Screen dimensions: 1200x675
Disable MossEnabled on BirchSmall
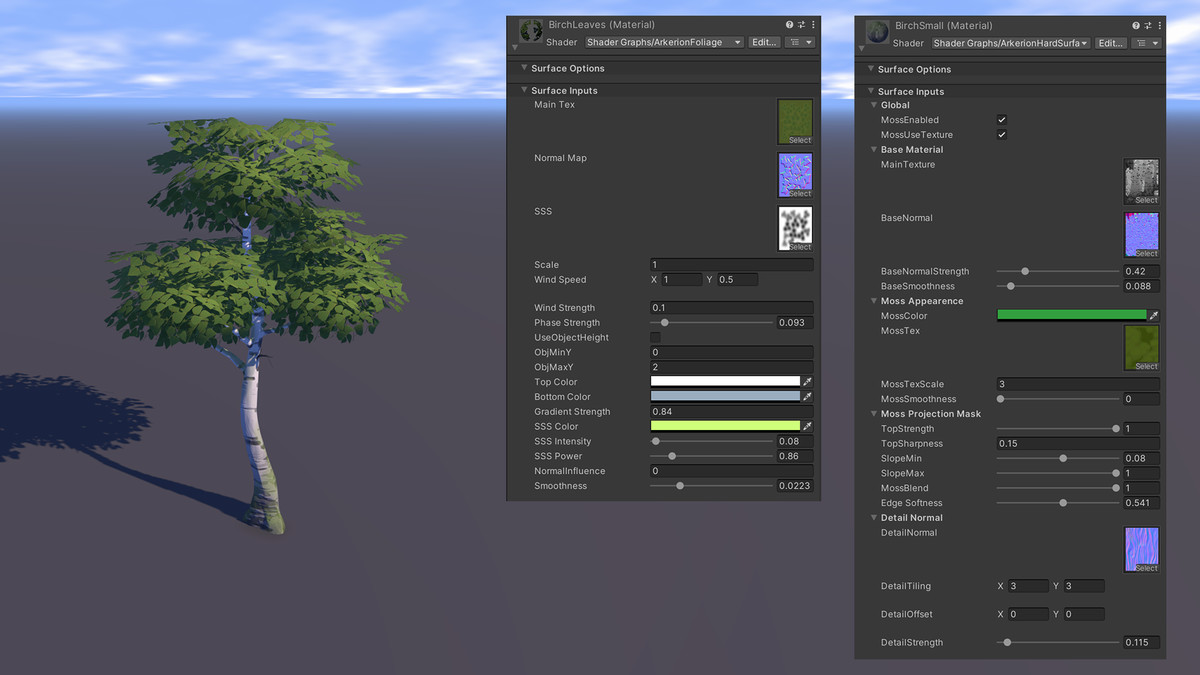click(1001, 119)
